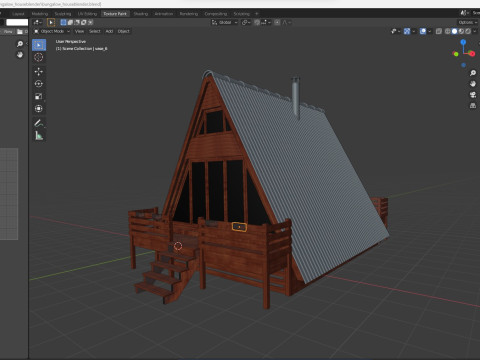Switch to Shading workspace tab

tap(140, 14)
